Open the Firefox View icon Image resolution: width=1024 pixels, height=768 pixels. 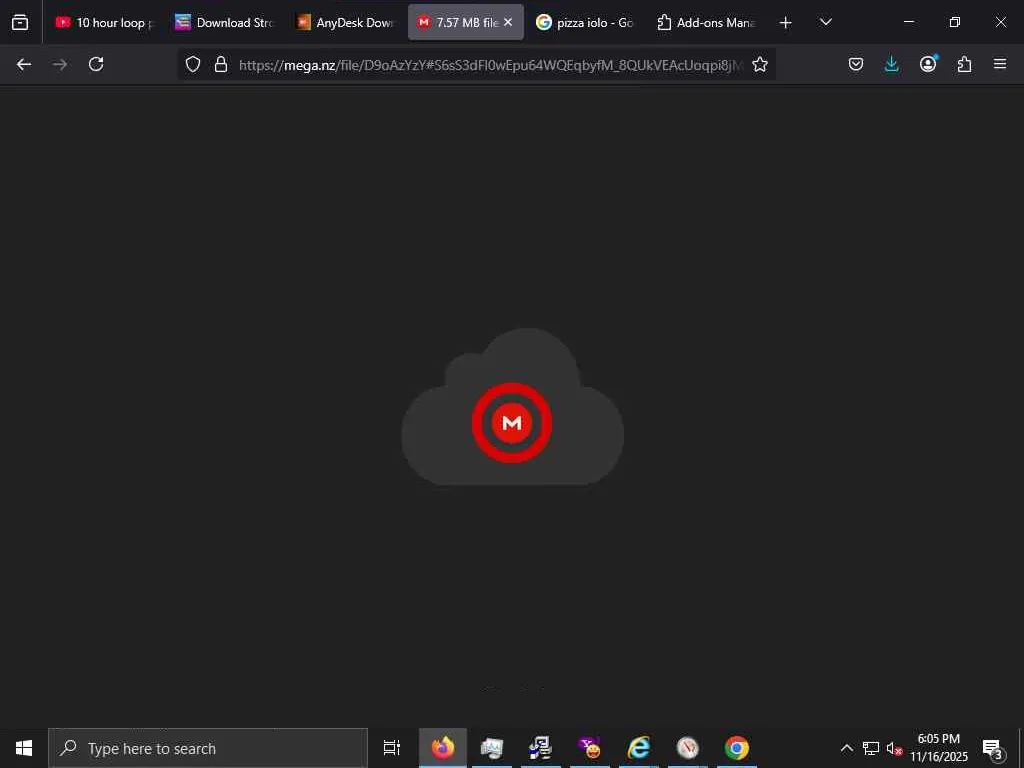pyautogui.click(x=20, y=22)
